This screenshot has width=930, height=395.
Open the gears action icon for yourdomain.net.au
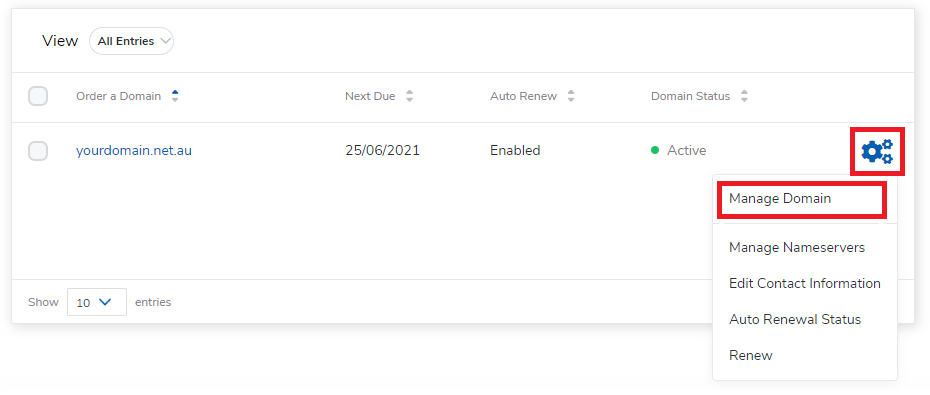(x=877, y=151)
